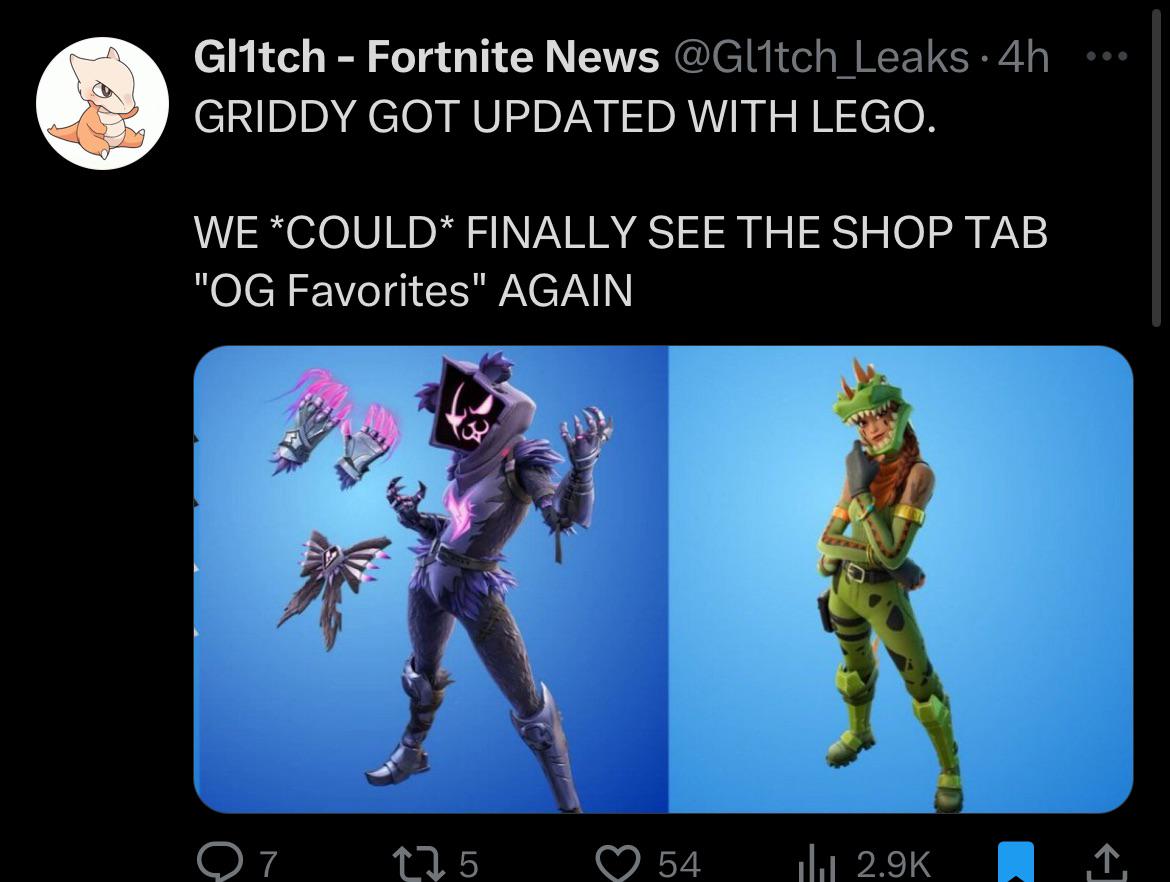The height and width of the screenshot is (882, 1170).
Task: Open the 4h timestamp link
Action: (1022, 57)
